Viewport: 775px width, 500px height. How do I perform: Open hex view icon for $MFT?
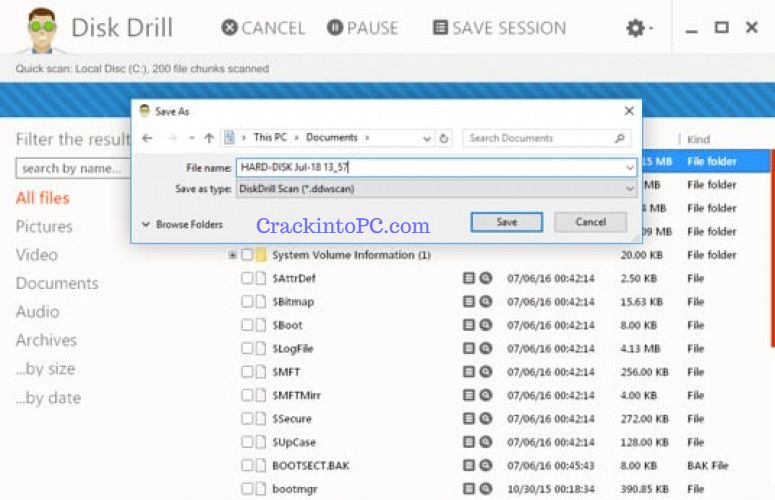click(x=469, y=371)
